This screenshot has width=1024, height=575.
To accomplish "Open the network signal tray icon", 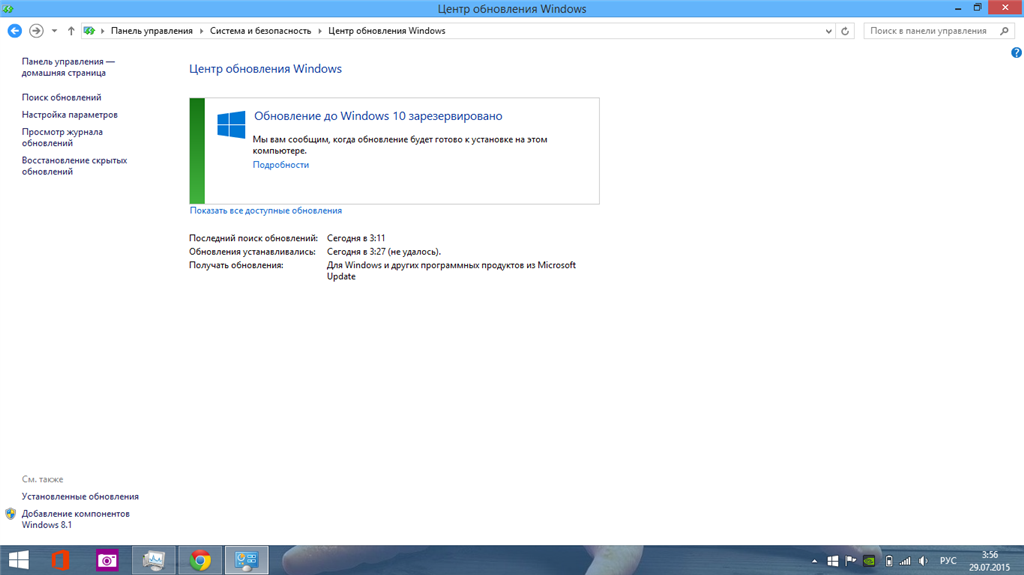I will tap(905, 561).
